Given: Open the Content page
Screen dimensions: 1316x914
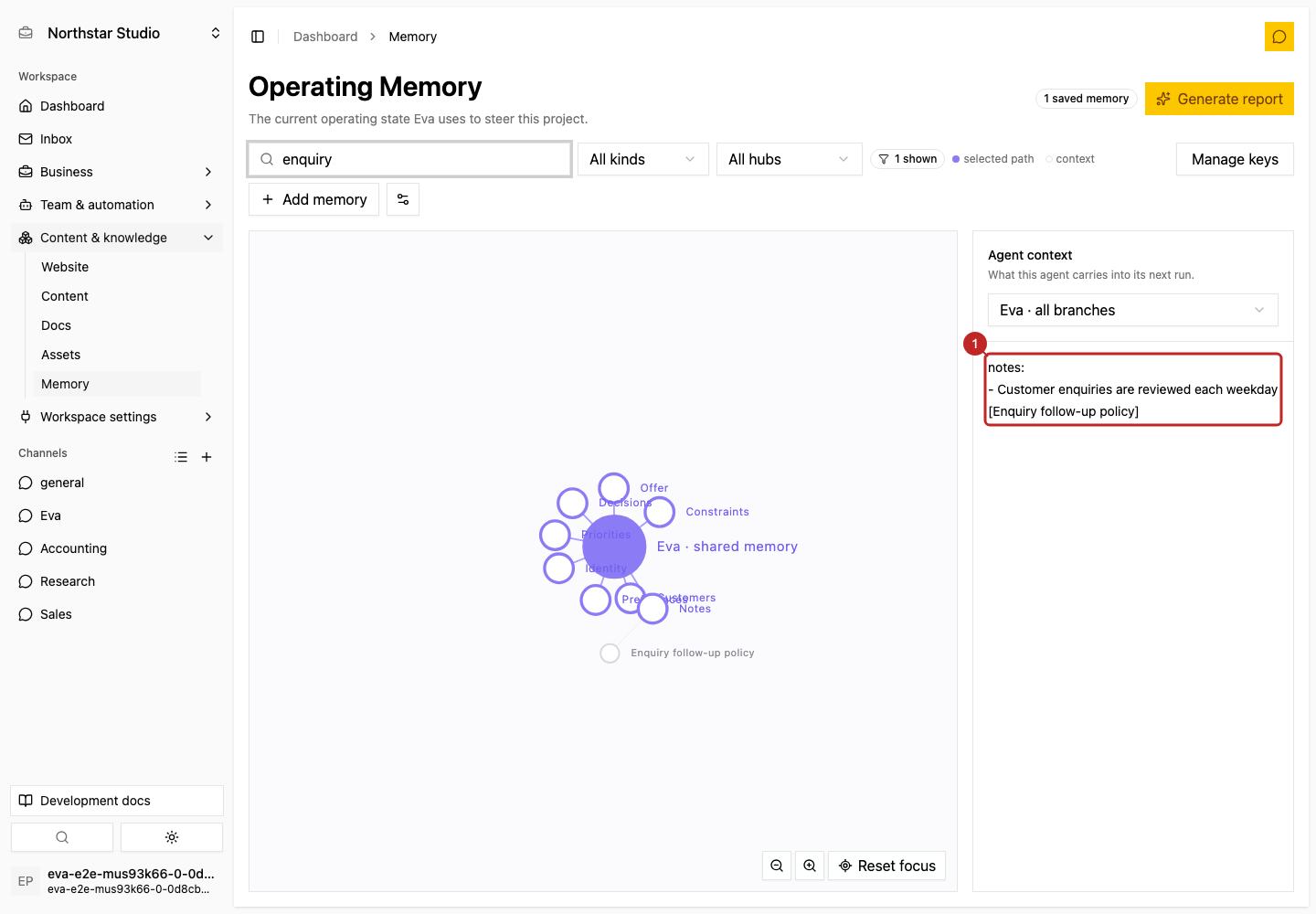Looking at the screenshot, I should 117,296.
